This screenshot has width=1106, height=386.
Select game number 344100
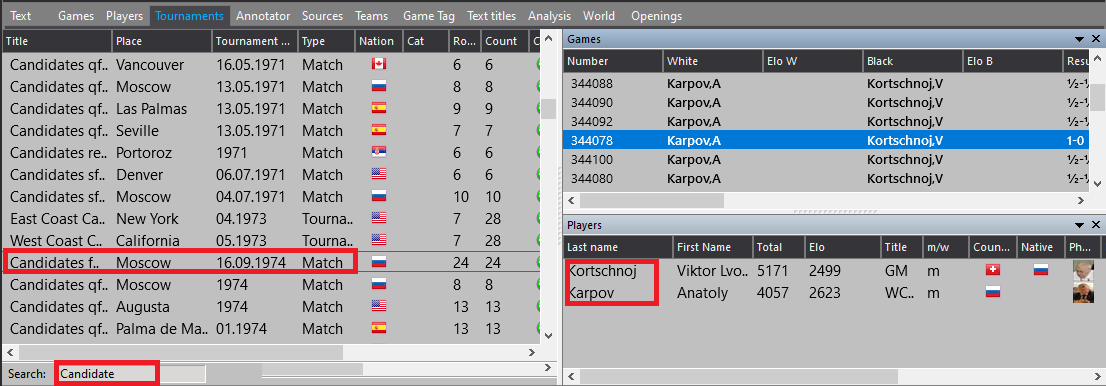827,159
